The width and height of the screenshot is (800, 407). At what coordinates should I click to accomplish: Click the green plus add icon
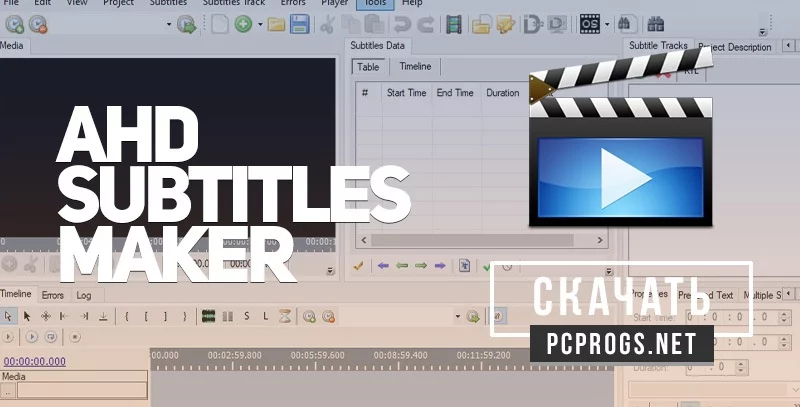point(243,24)
